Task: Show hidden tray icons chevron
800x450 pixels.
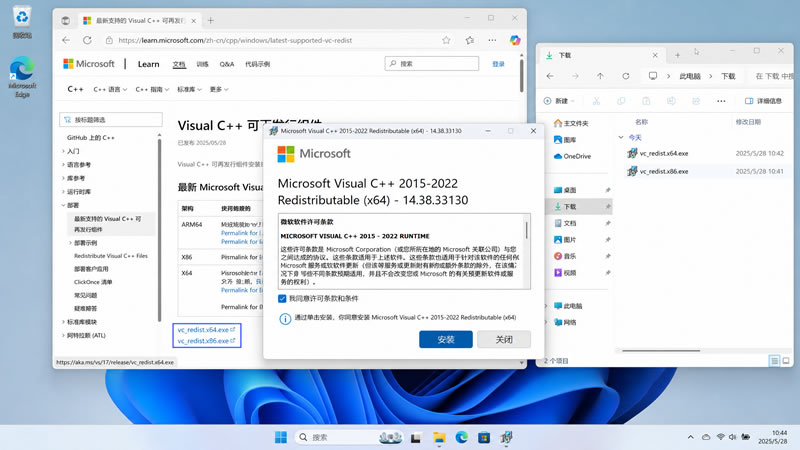Action: (690, 437)
